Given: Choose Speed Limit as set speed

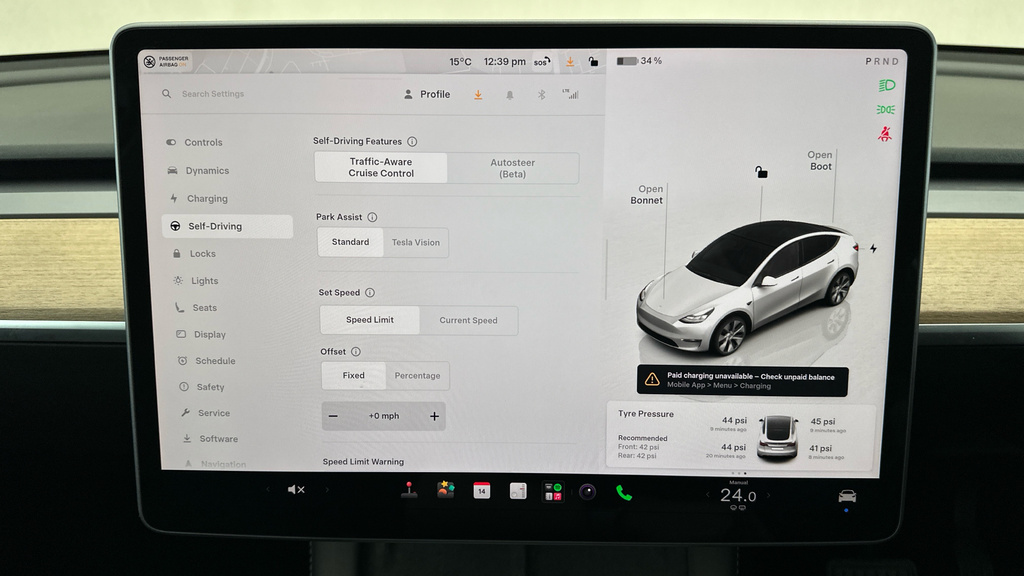Looking at the screenshot, I should 370,319.
